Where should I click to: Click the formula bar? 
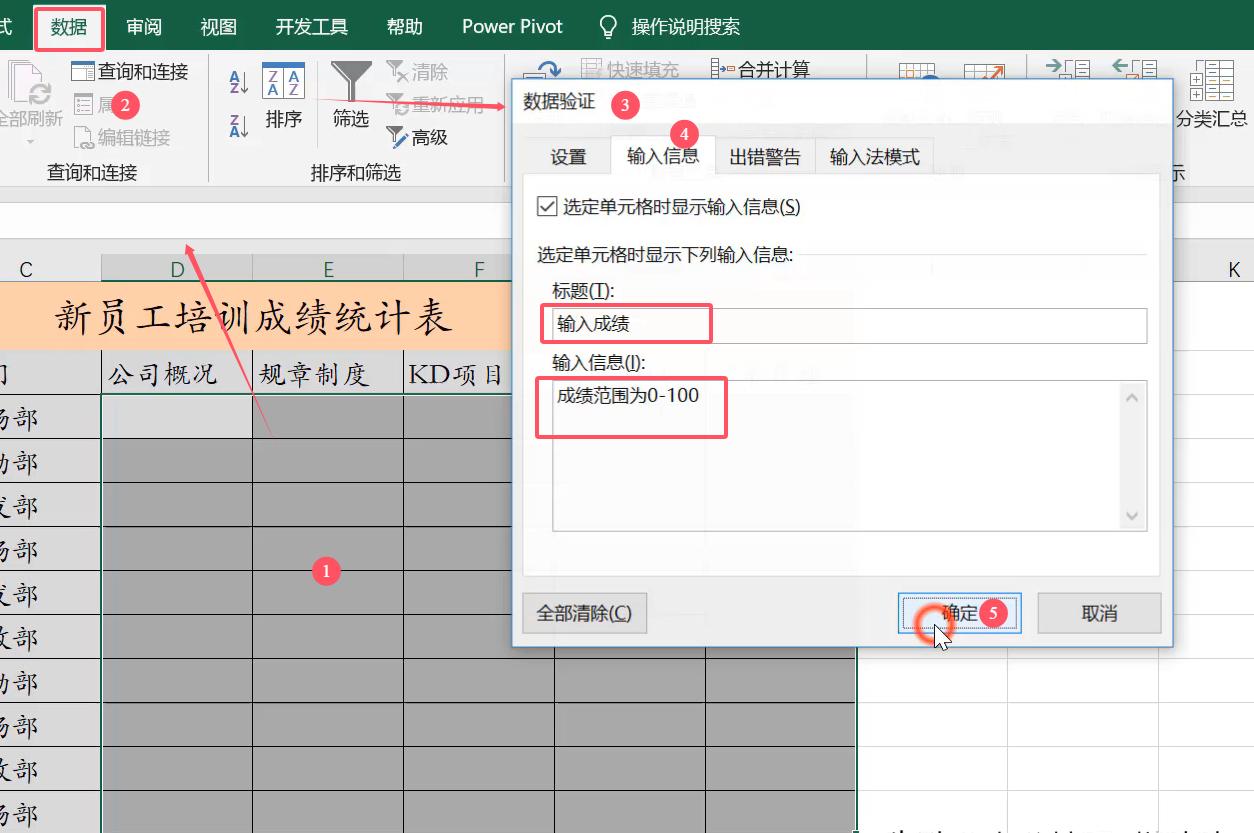tap(255, 220)
